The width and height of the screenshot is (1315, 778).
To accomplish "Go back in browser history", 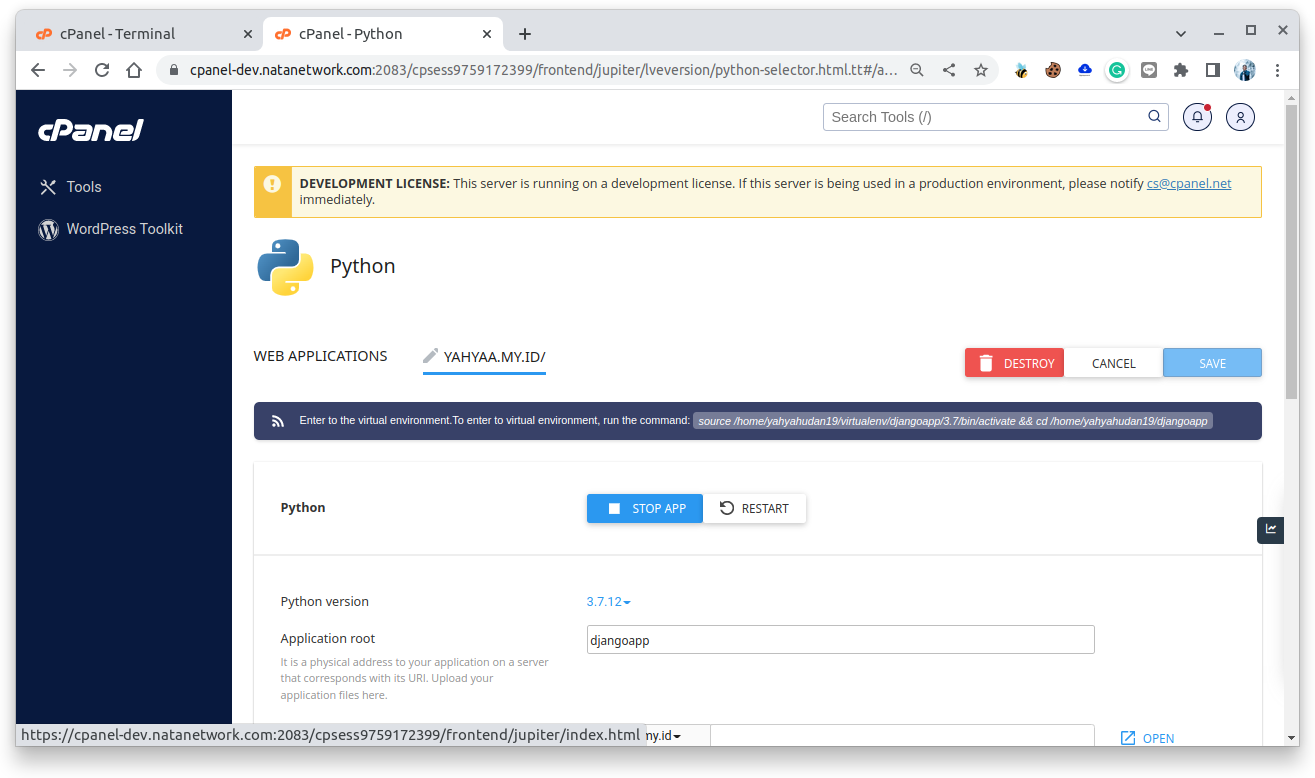I will coord(38,70).
